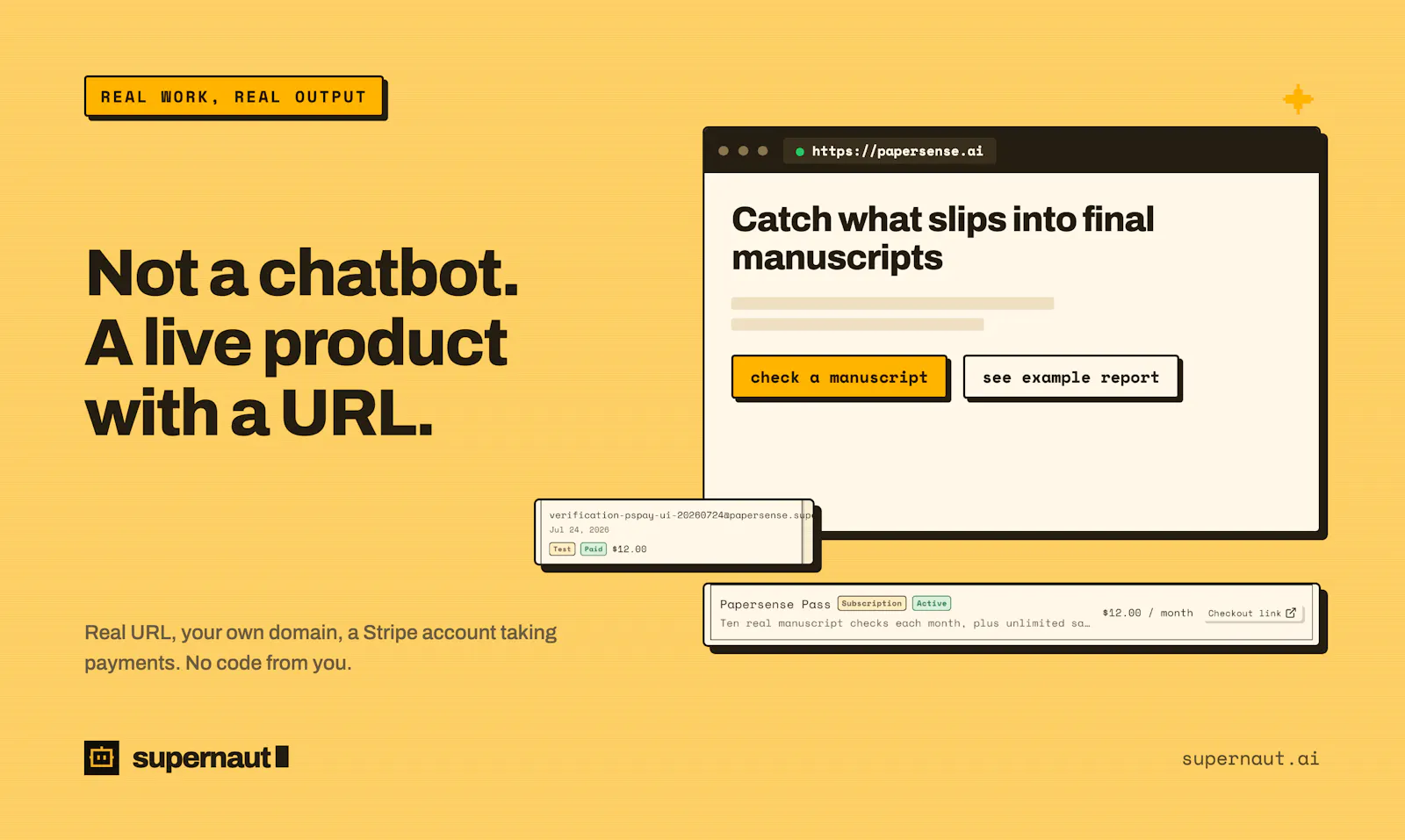The width and height of the screenshot is (1405, 840).
Task: Click the external-link icon beside Checkout link
Action: point(1291,613)
